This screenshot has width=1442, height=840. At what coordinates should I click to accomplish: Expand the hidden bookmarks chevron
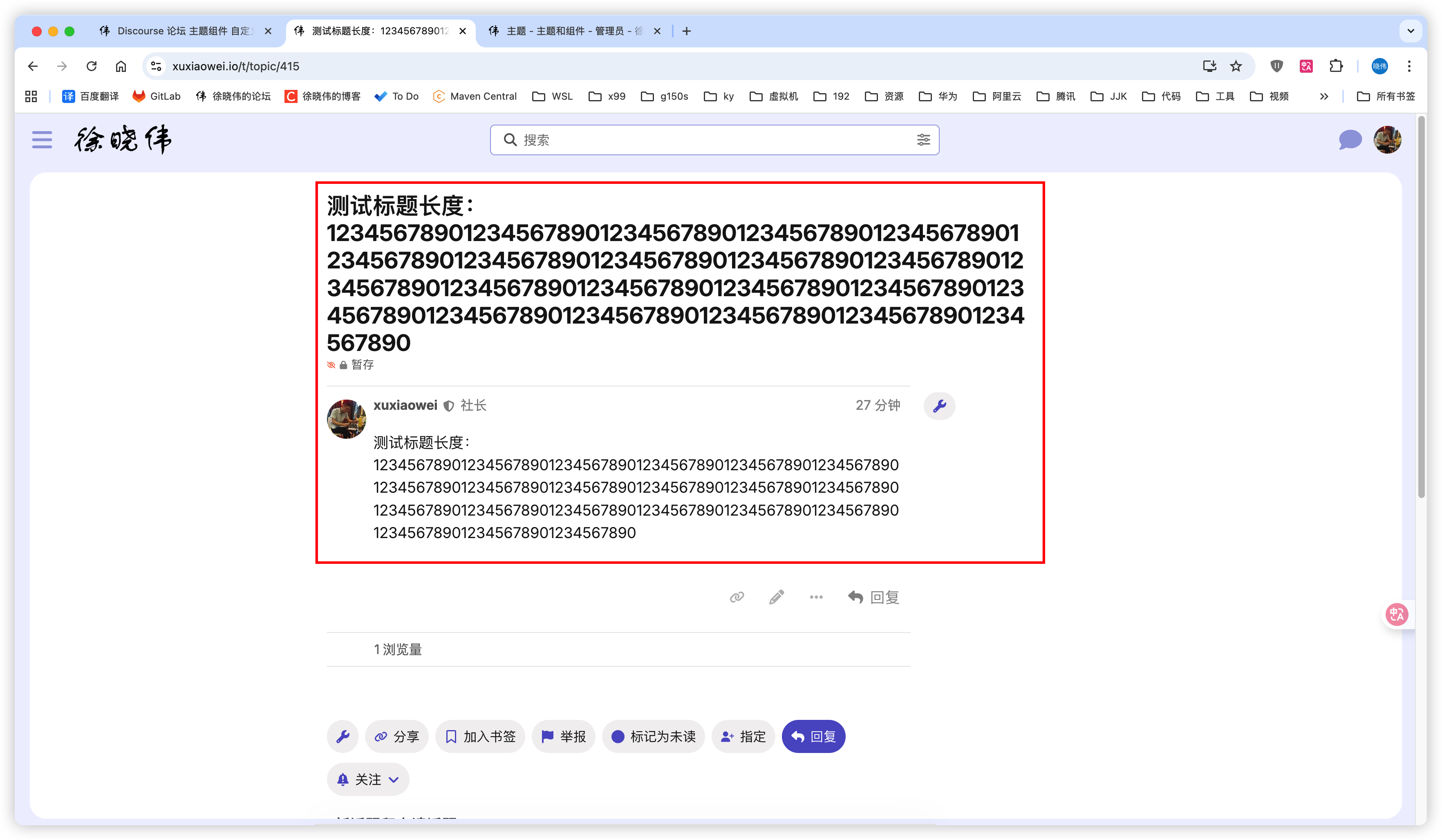(x=1323, y=96)
